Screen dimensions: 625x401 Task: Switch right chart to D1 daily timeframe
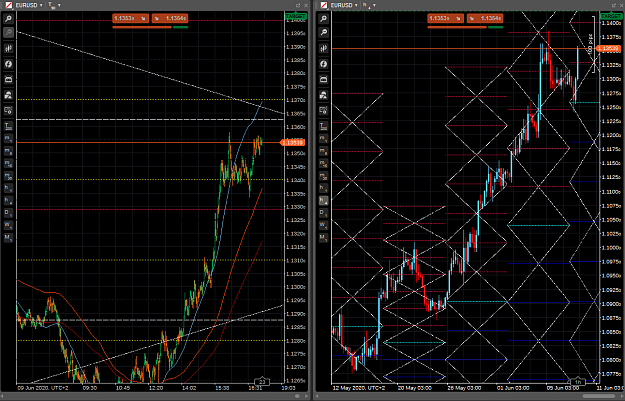pos(324,213)
